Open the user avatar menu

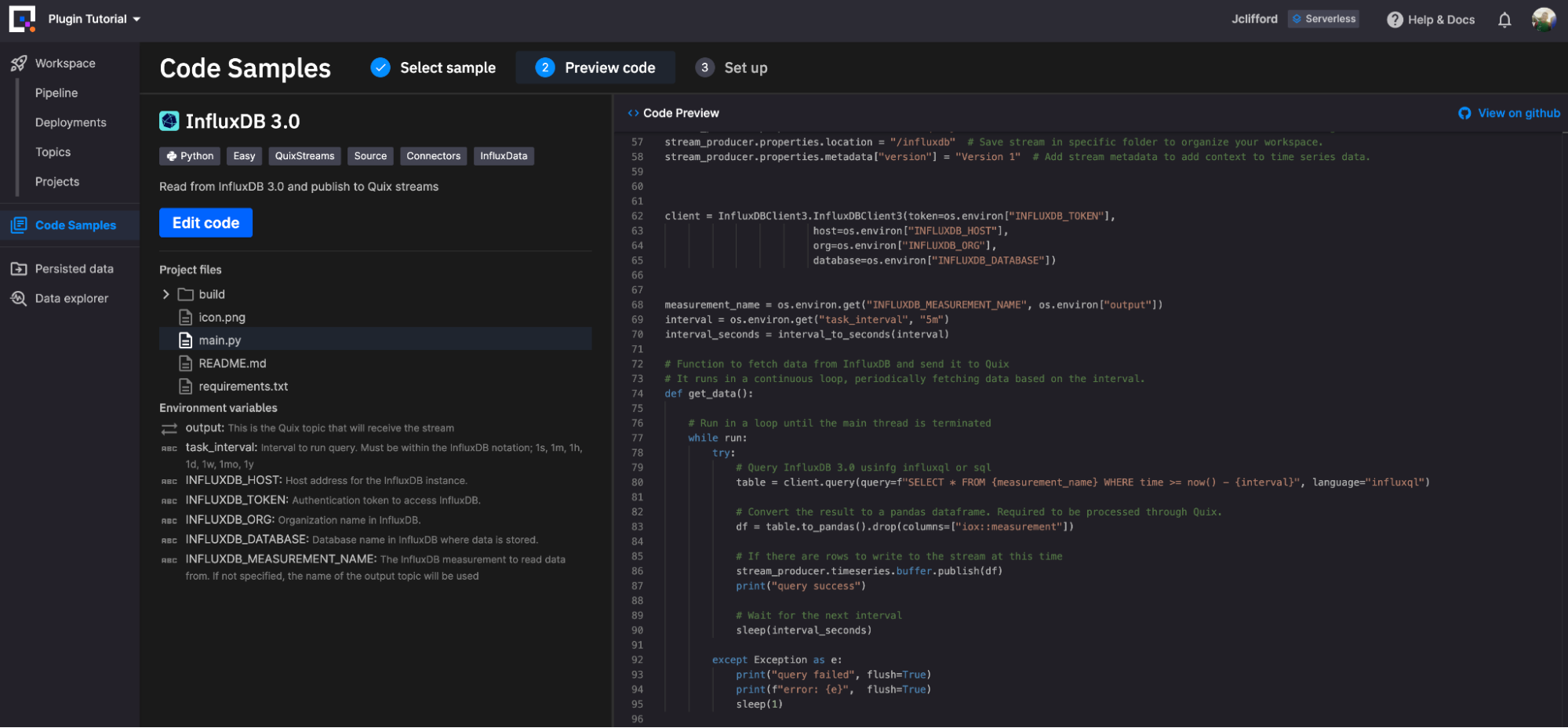1544,20
